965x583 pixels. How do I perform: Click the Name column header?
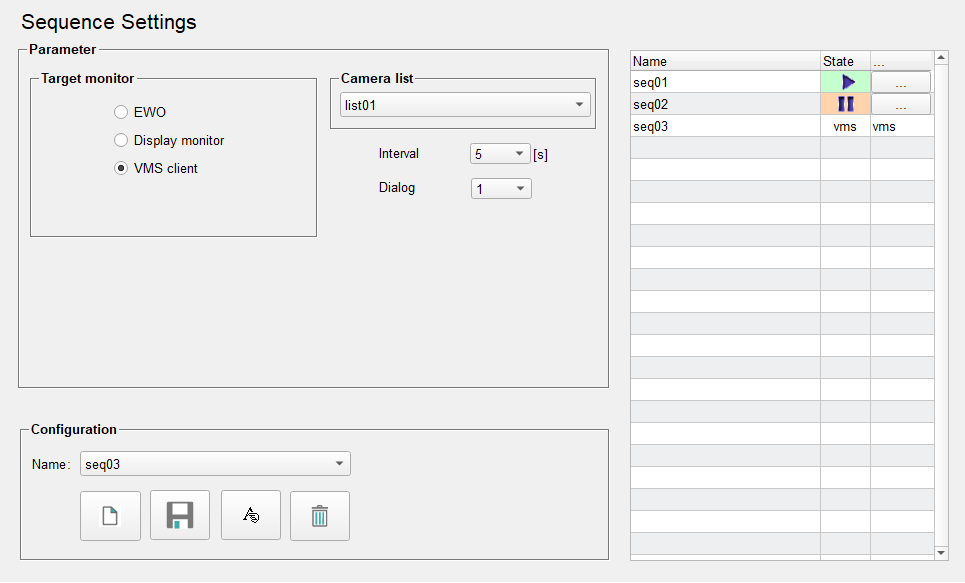[x=725, y=61]
